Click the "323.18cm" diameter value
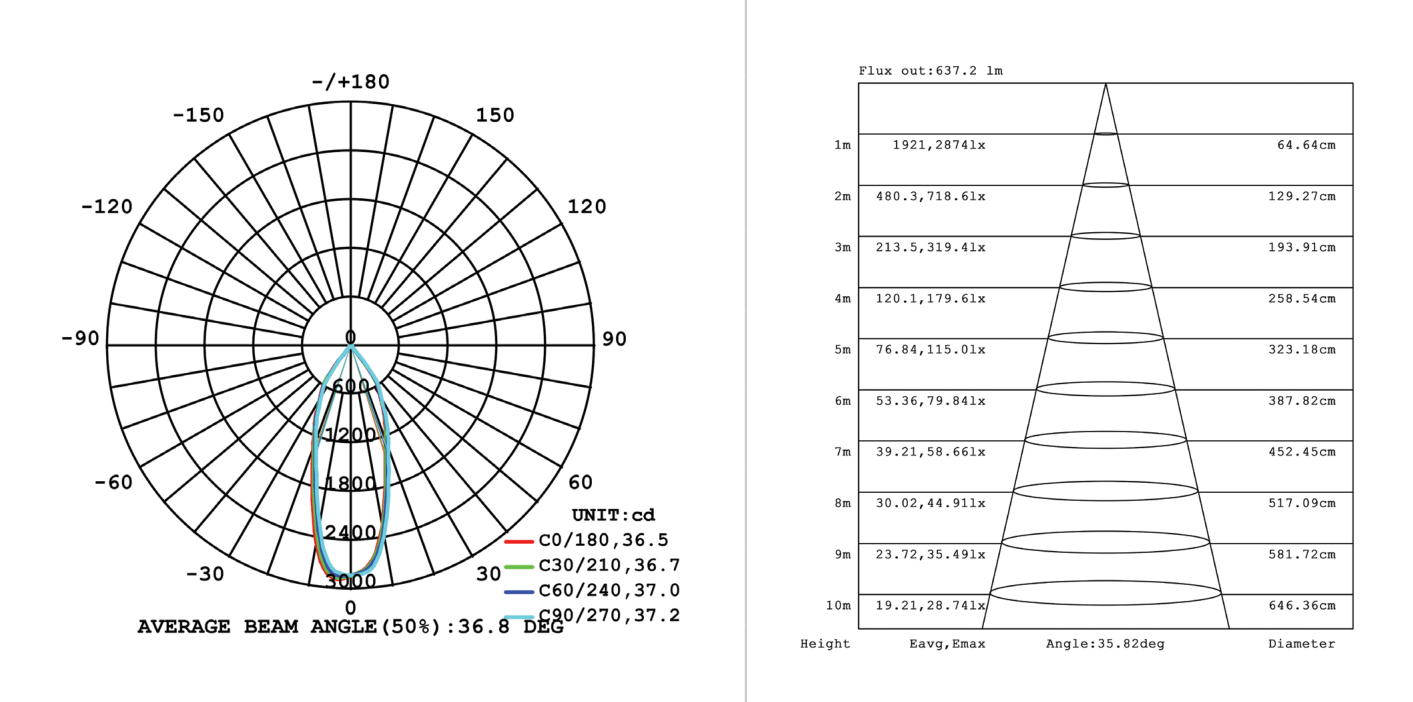Image resolution: width=1413 pixels, height=702 pixels. pos(1302,349)
